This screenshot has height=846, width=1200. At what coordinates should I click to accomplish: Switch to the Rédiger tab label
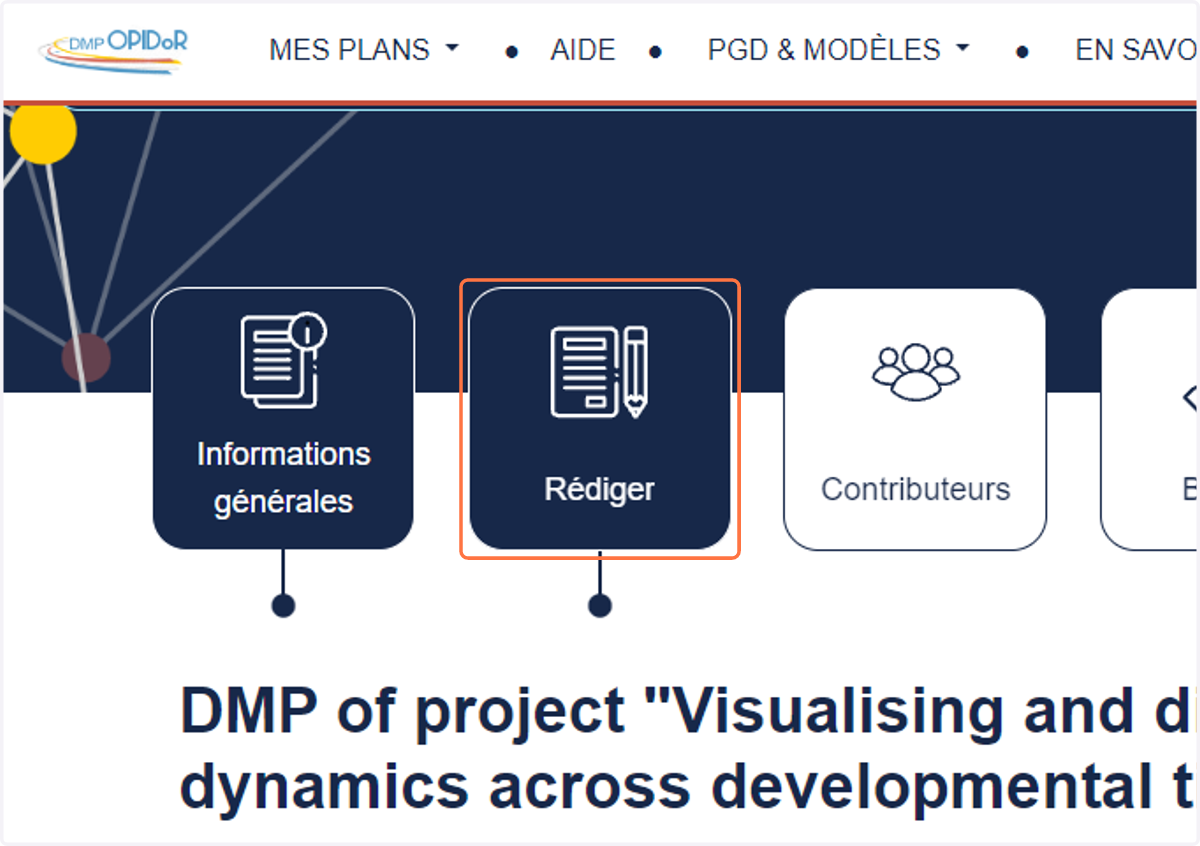600,489
